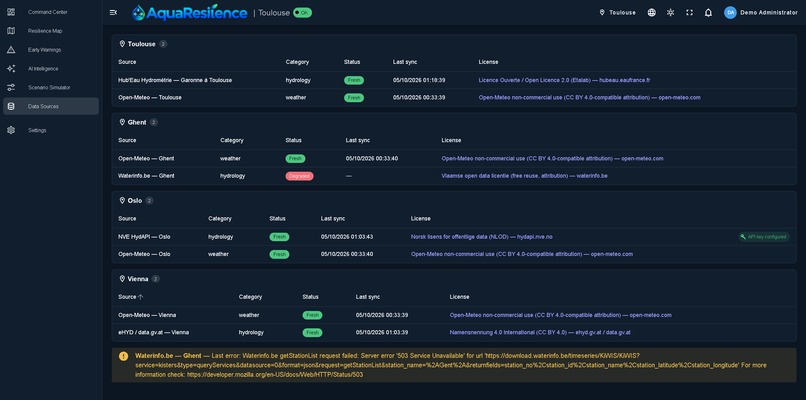
Task: Open the notifications bell
Action: [x=708, y=12]
